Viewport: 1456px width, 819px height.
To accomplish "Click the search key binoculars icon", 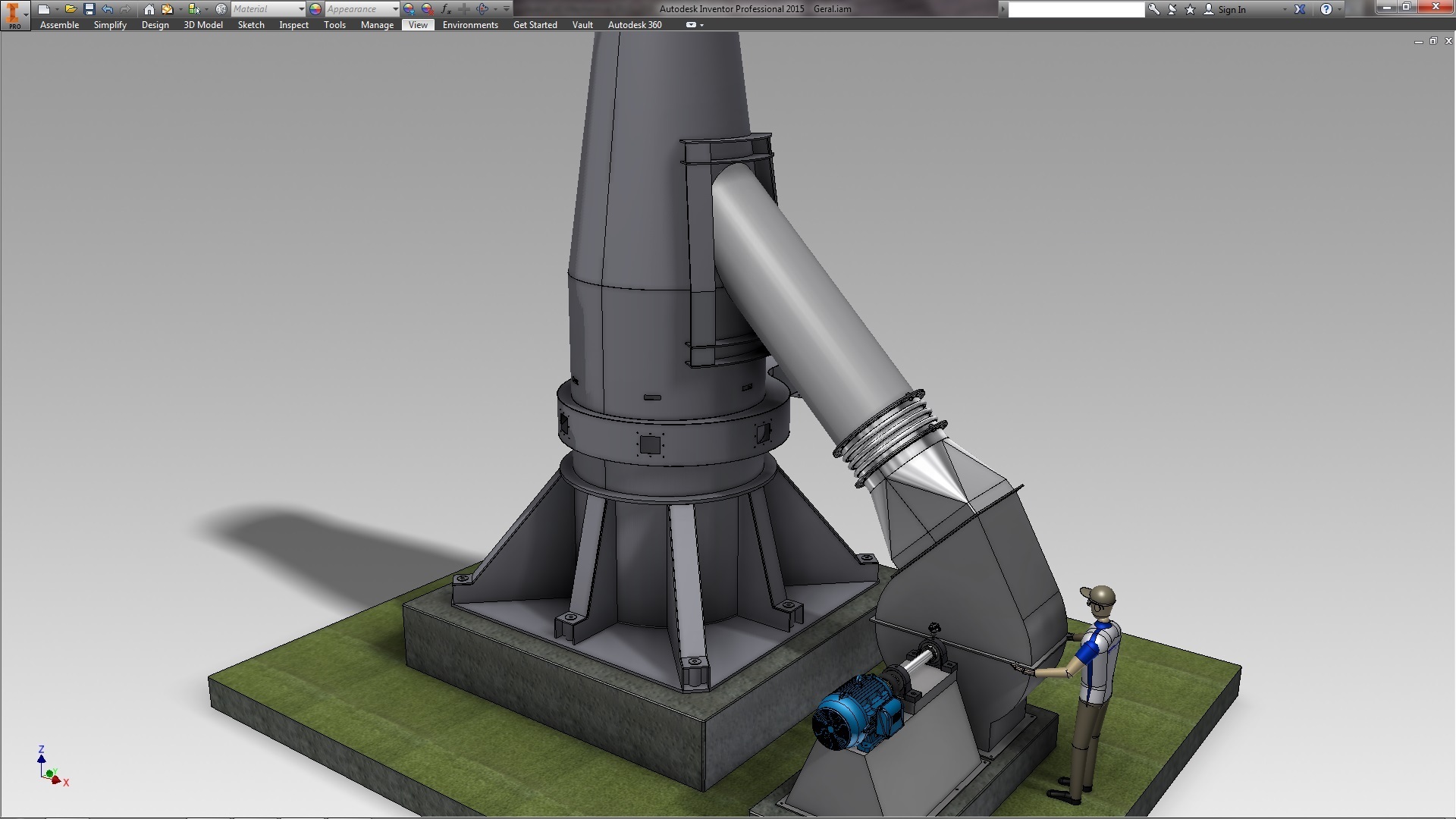I will (1153, 9).
